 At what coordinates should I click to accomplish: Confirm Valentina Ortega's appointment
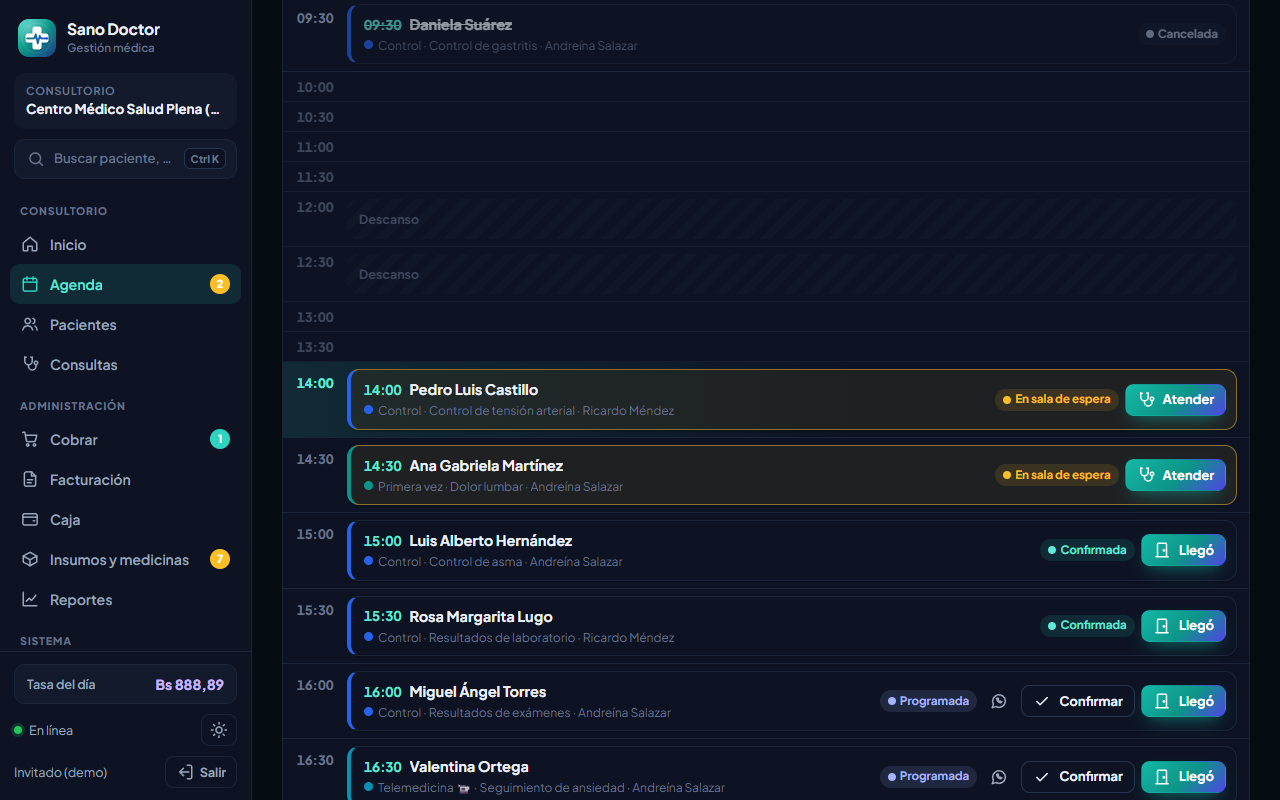(1078, 777)
